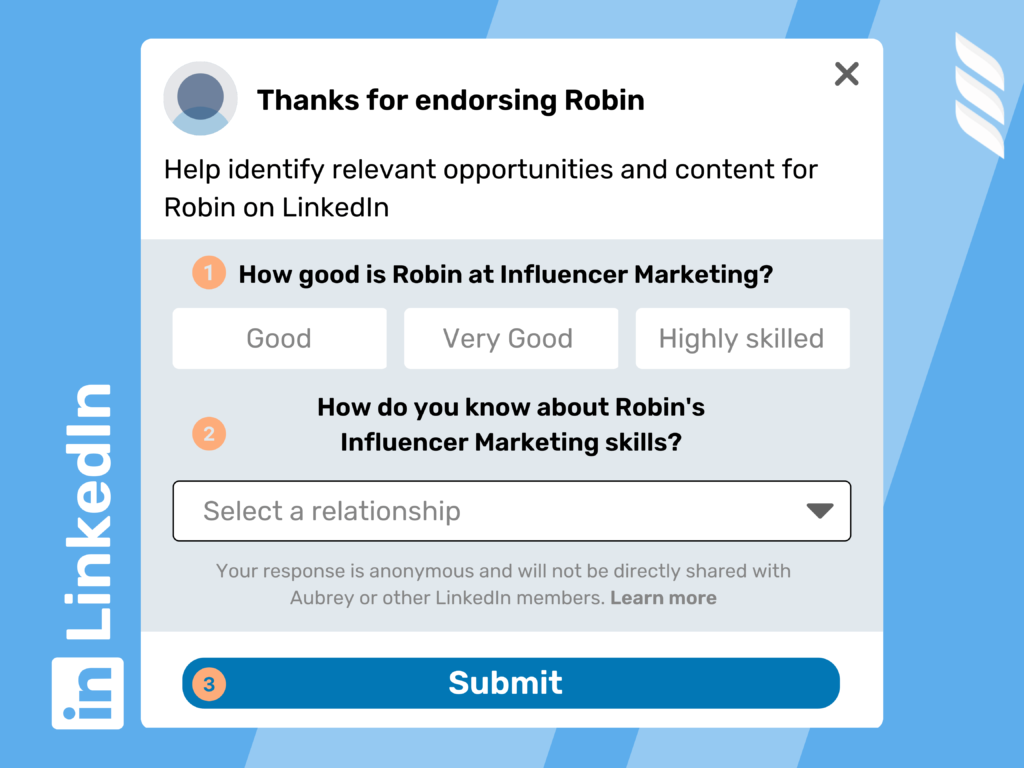Click the Influencer Marketing question text
This screenshot has height=768, width=1024.
click(505, 274)
